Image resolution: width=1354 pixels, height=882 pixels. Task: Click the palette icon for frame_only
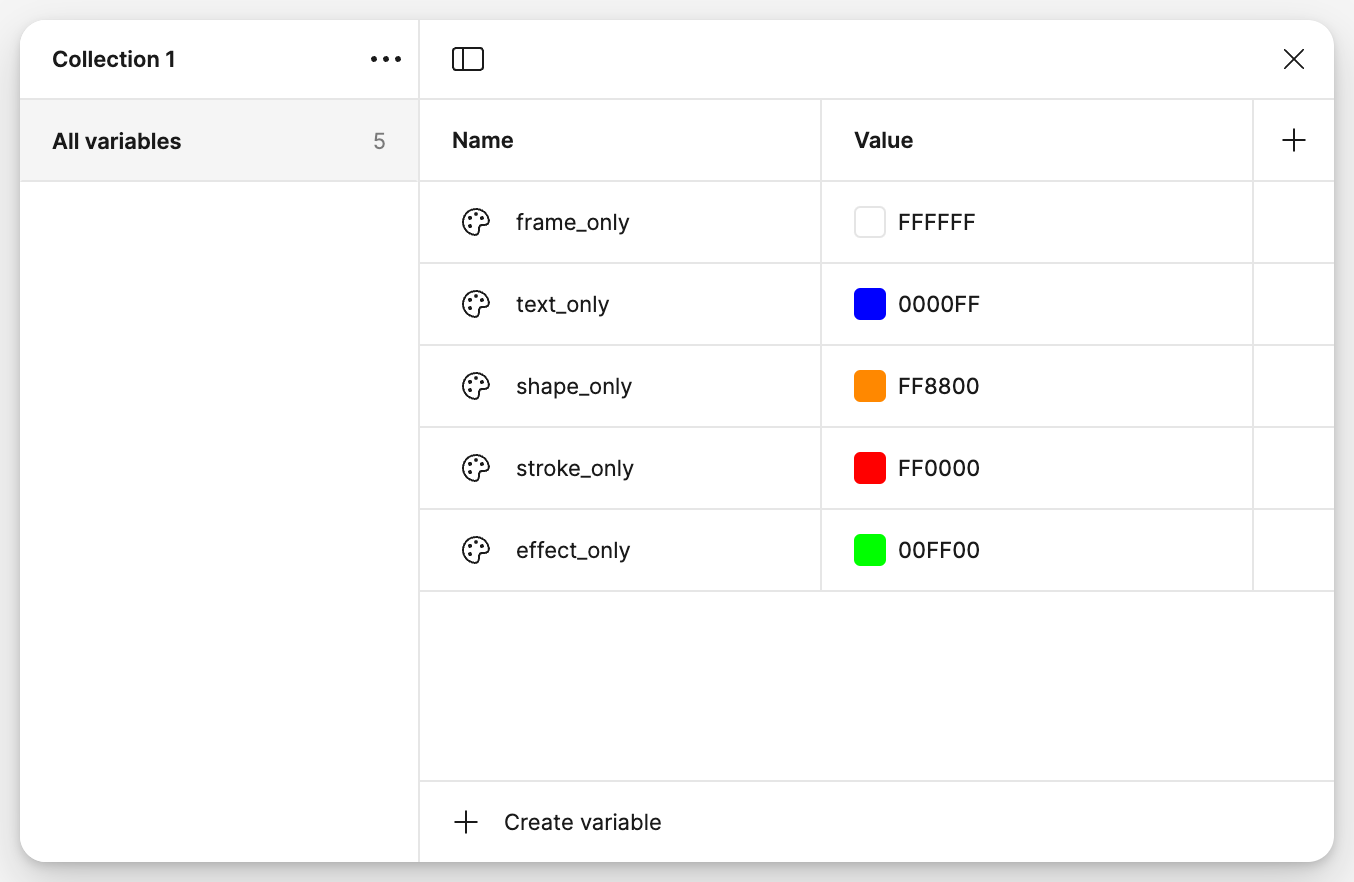click(x=476, y=222)
